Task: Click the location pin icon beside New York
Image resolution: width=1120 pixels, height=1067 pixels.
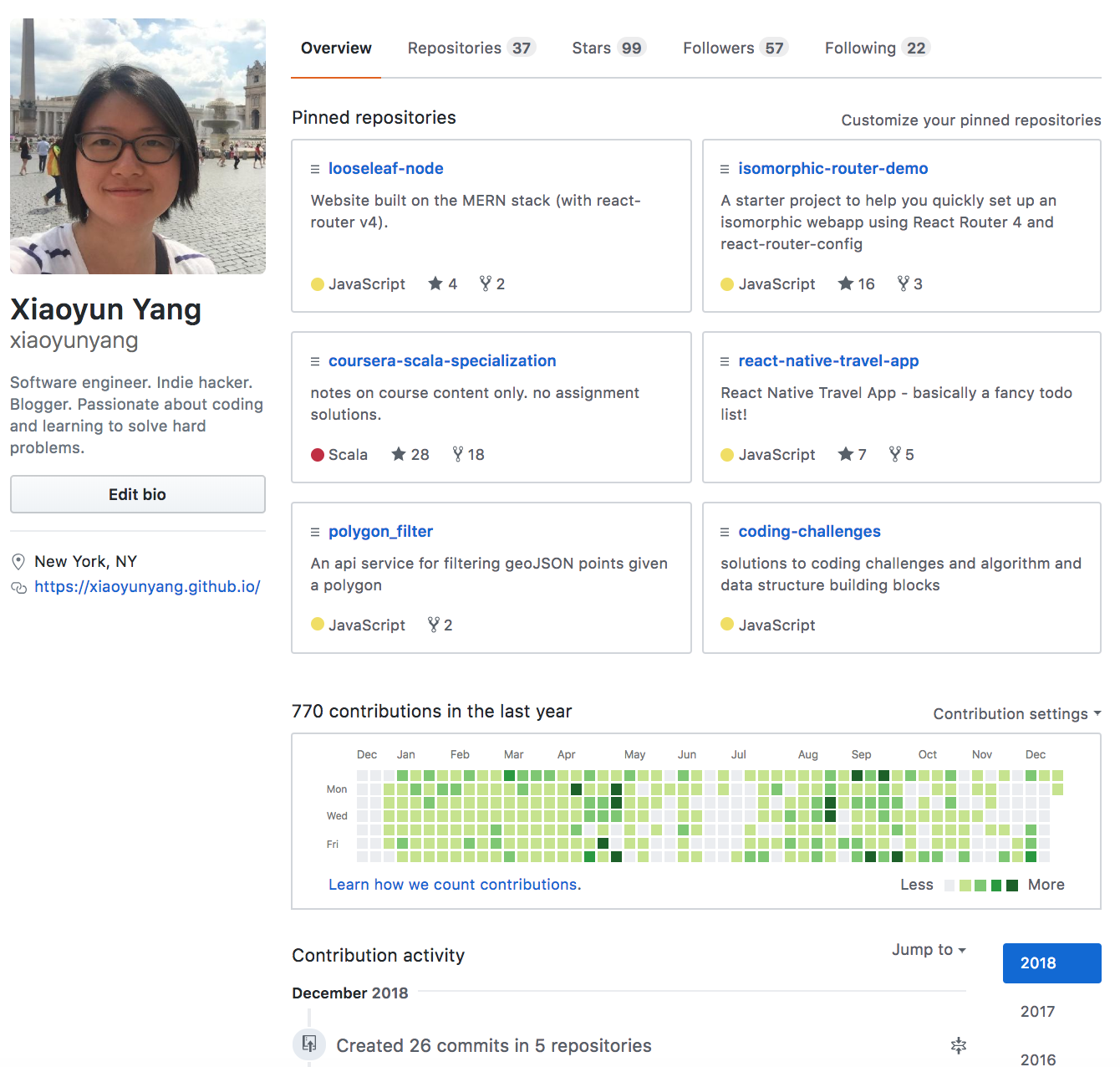Action: point(18,562)
